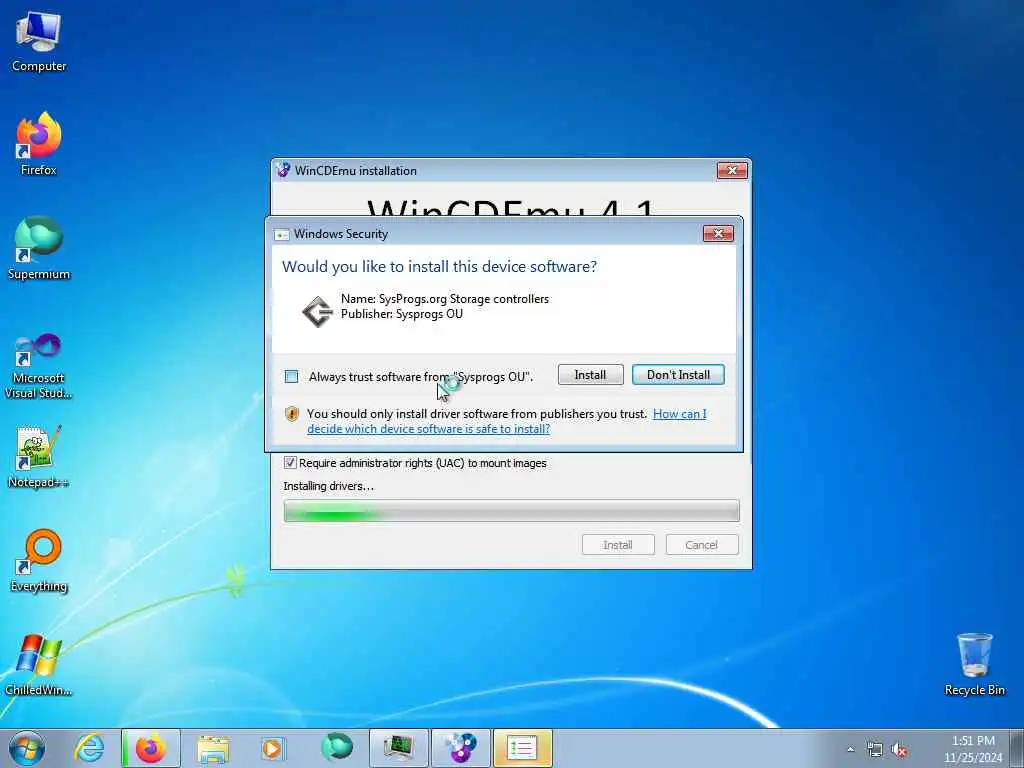The height and width of the screenshot is (768, 1024).
Task: Click the WinCDEmu installation title bar icon
Action: click(283, 170)
